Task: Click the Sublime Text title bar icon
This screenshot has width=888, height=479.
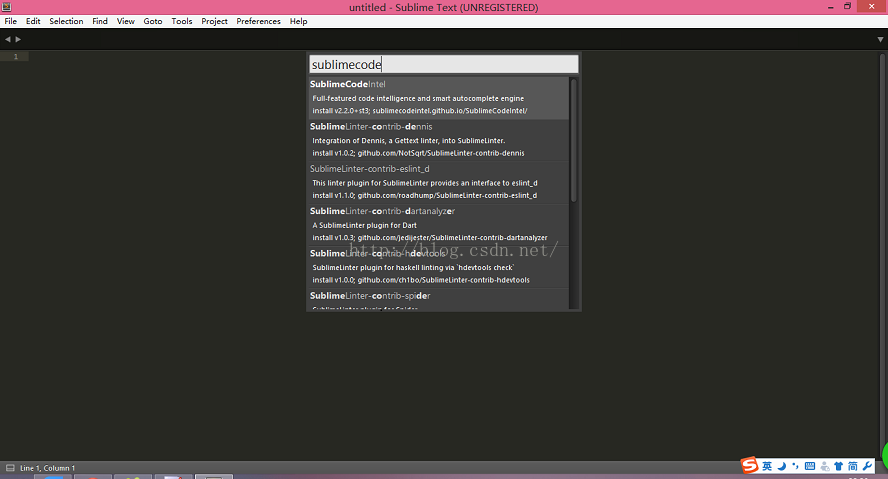Action: click(x=6, y=7)
